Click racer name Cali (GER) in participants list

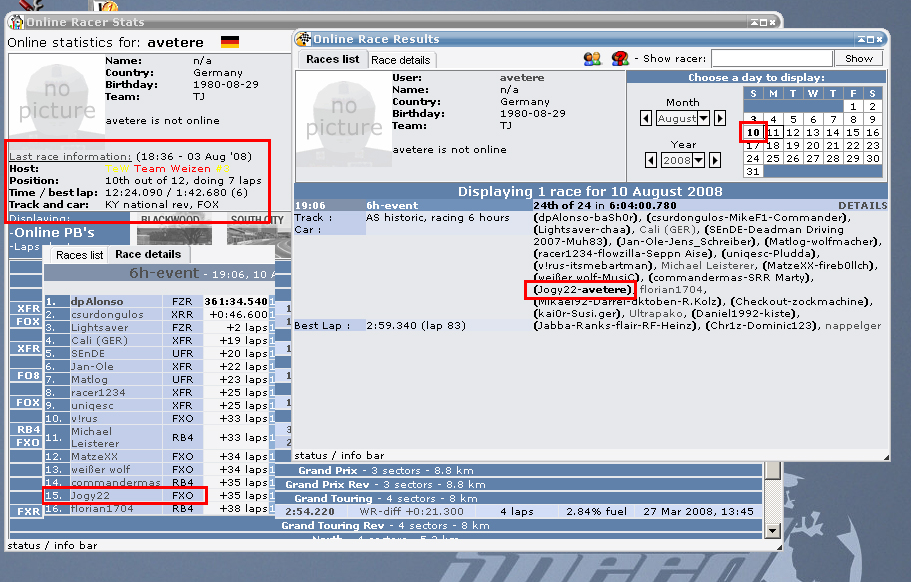(x=668, y=229)
